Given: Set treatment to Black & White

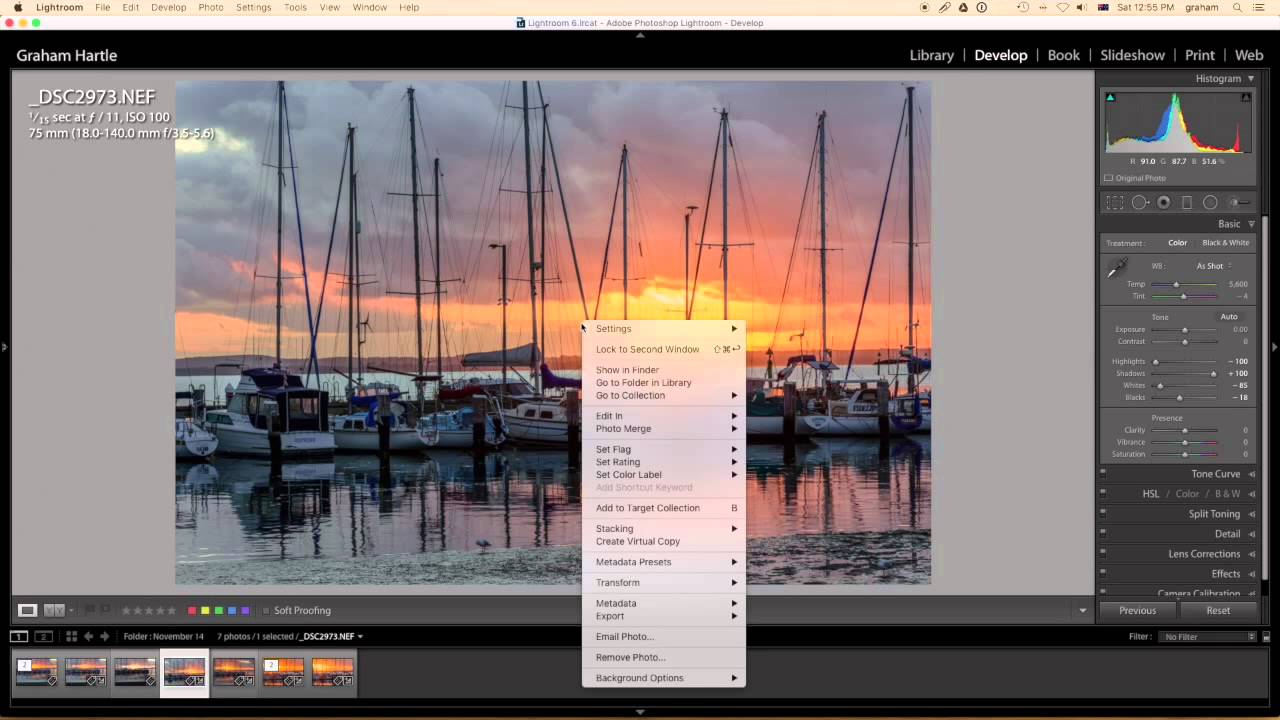Looking at the screenshot, I should [x=1225, y=243].
